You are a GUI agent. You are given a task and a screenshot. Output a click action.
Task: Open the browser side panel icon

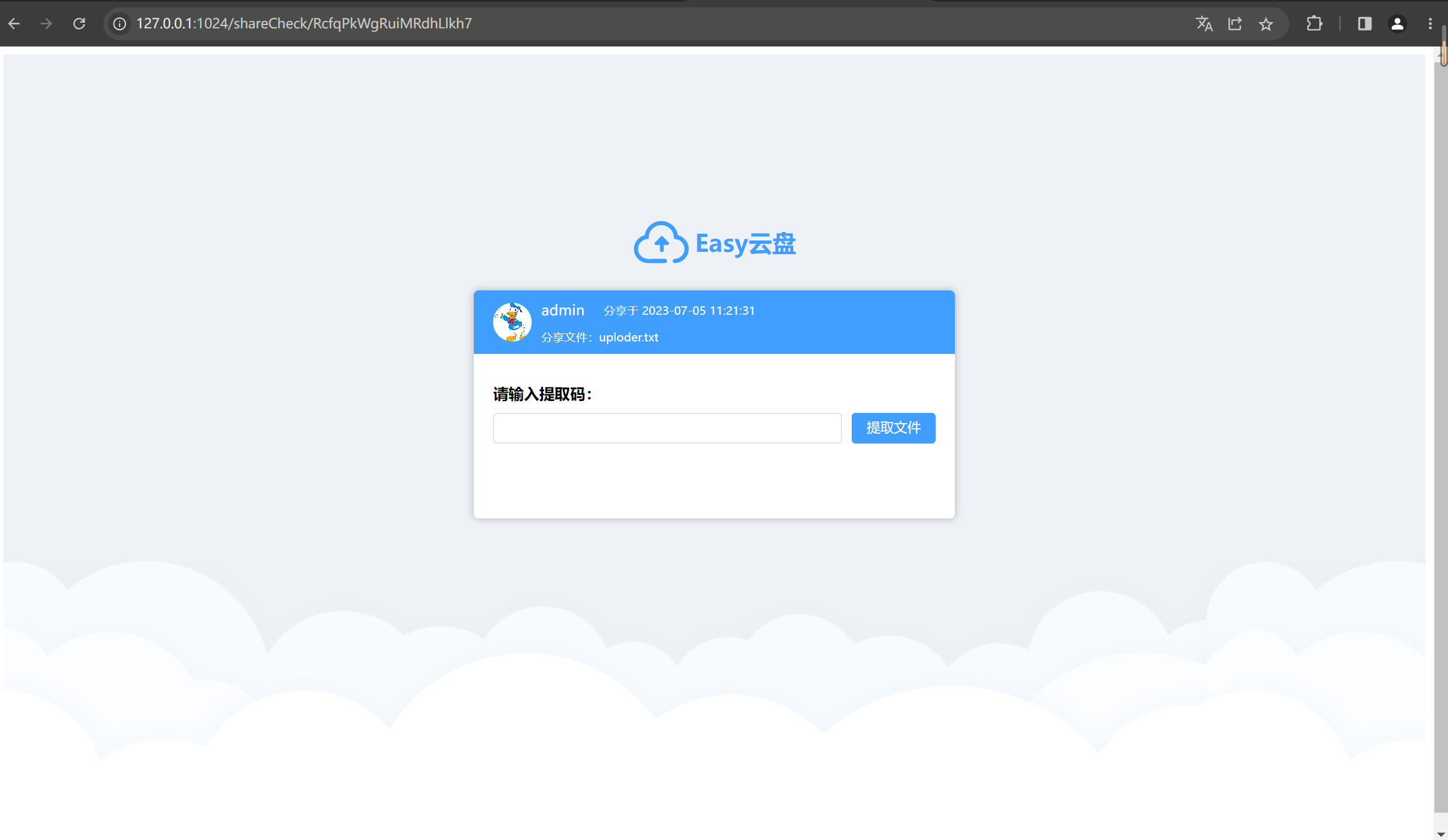1365,24
